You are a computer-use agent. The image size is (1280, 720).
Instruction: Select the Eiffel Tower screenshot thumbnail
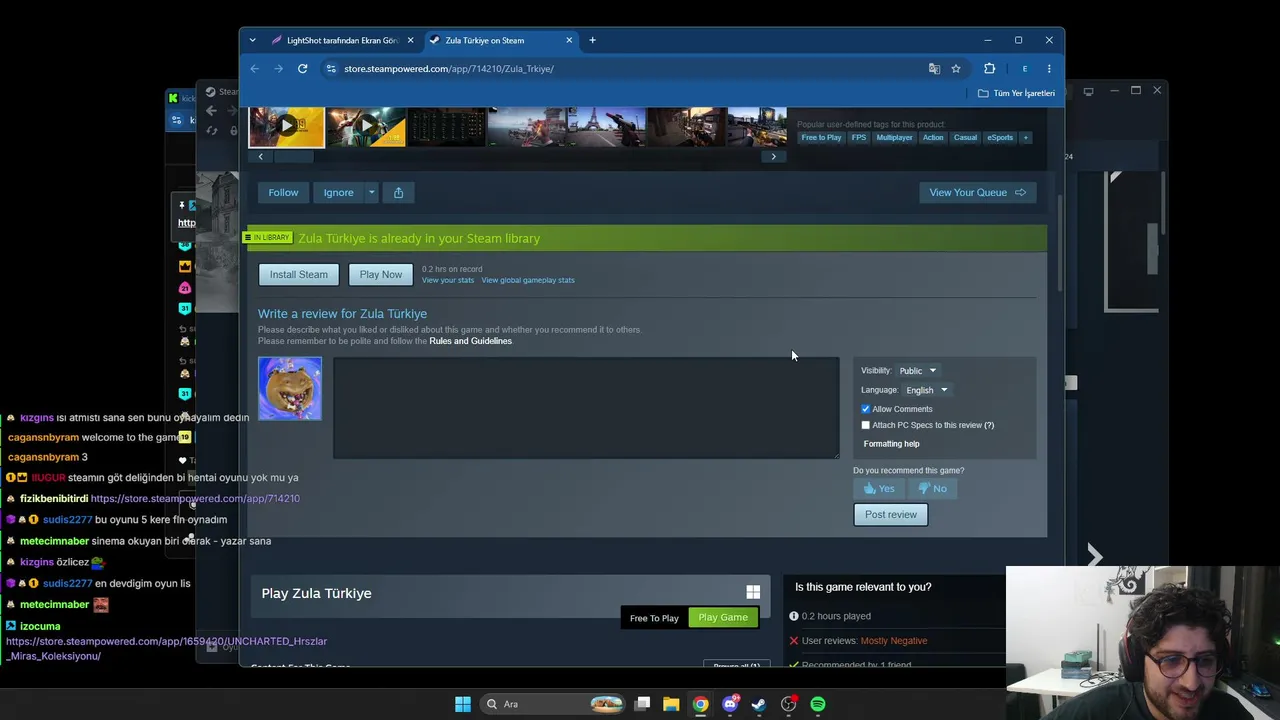[x=606, y=126]
